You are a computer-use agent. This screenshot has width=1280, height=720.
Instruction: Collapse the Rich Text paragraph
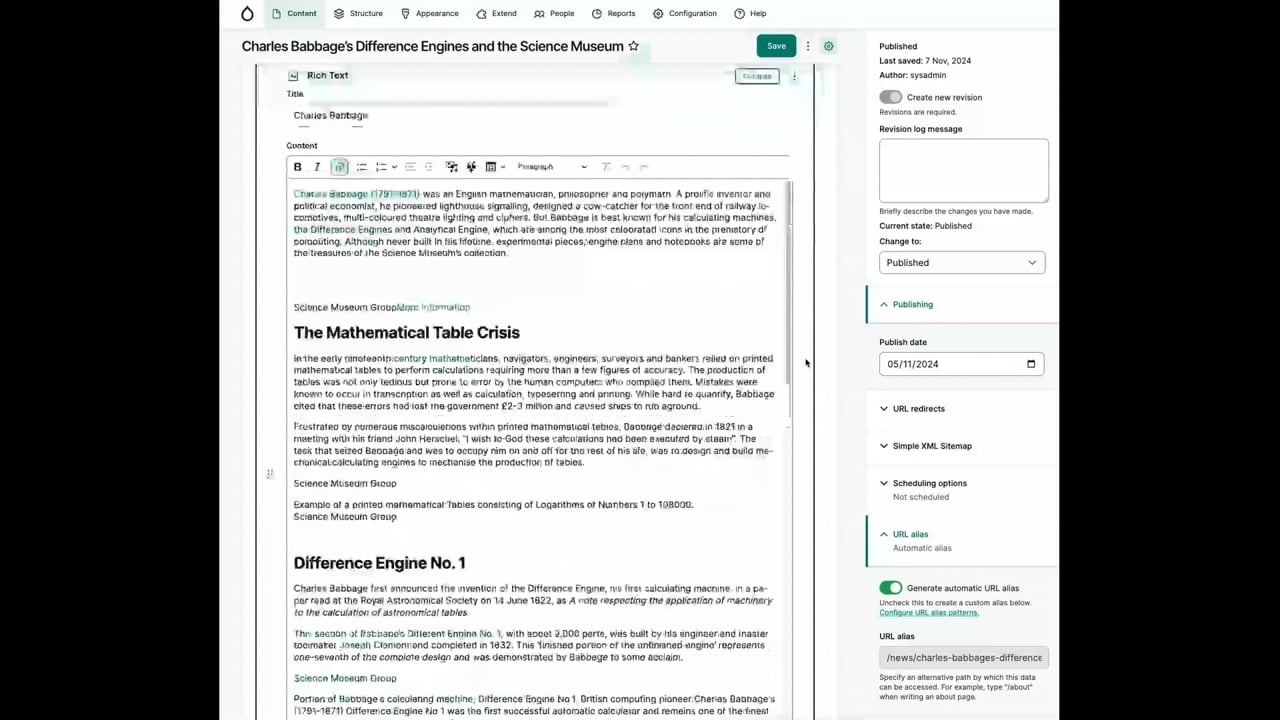tap(757, 76)
